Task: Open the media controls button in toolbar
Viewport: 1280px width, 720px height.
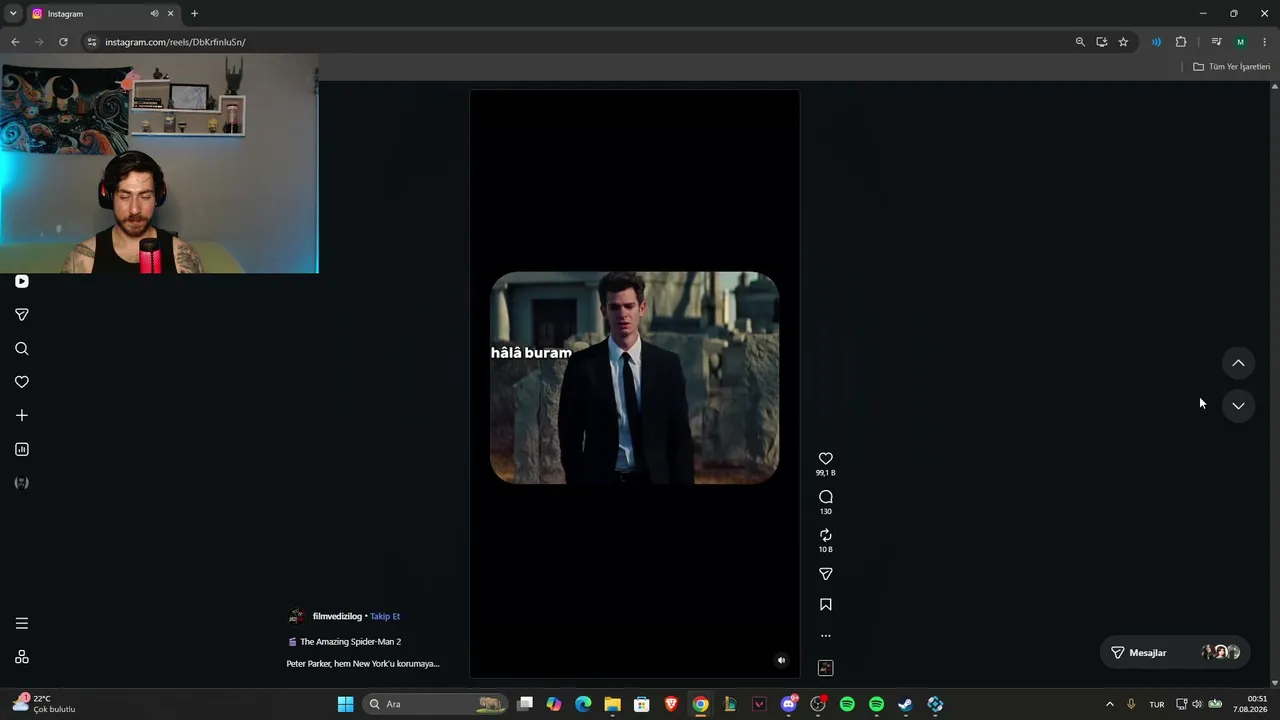Action: pyautogui.click(x=1216, y=42)
